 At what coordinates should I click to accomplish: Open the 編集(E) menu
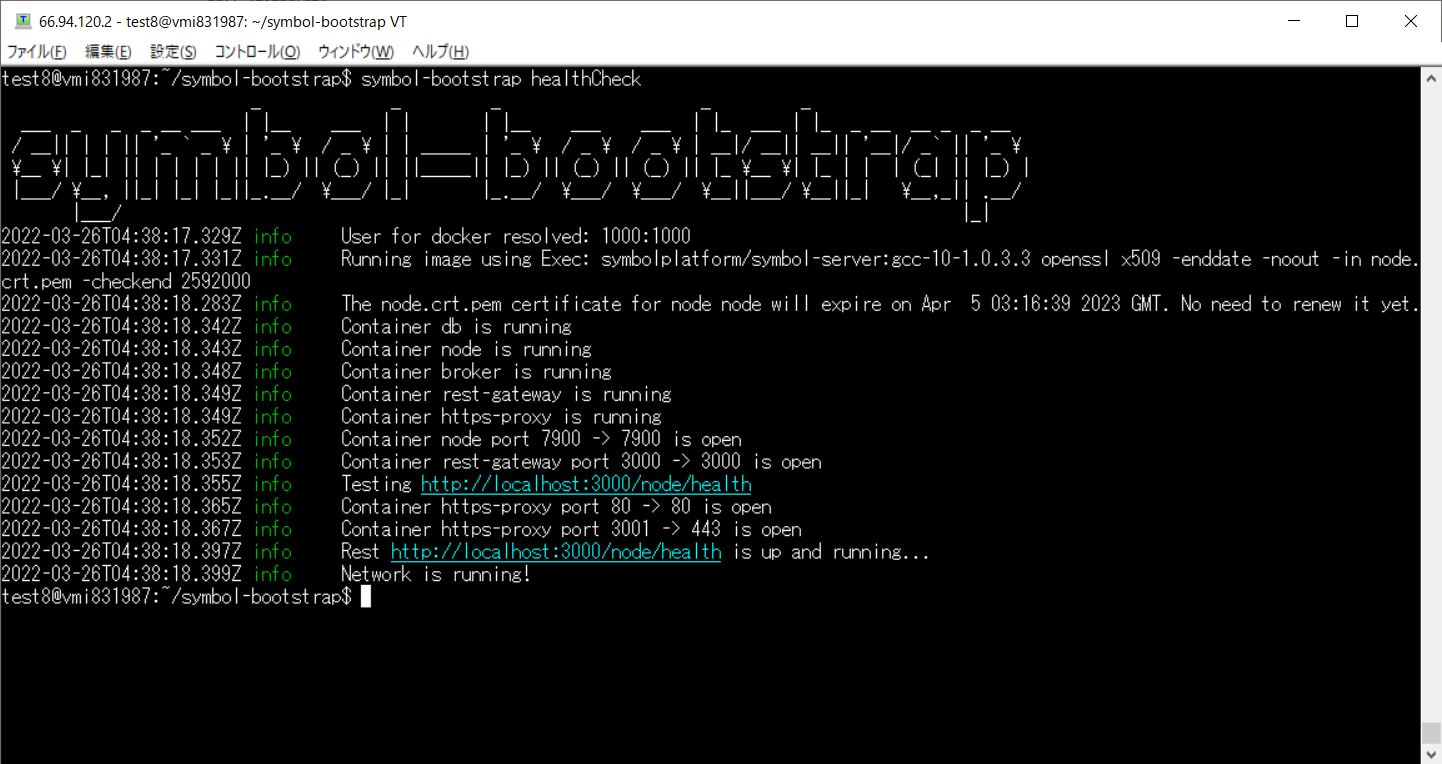(x=108, y=52)
